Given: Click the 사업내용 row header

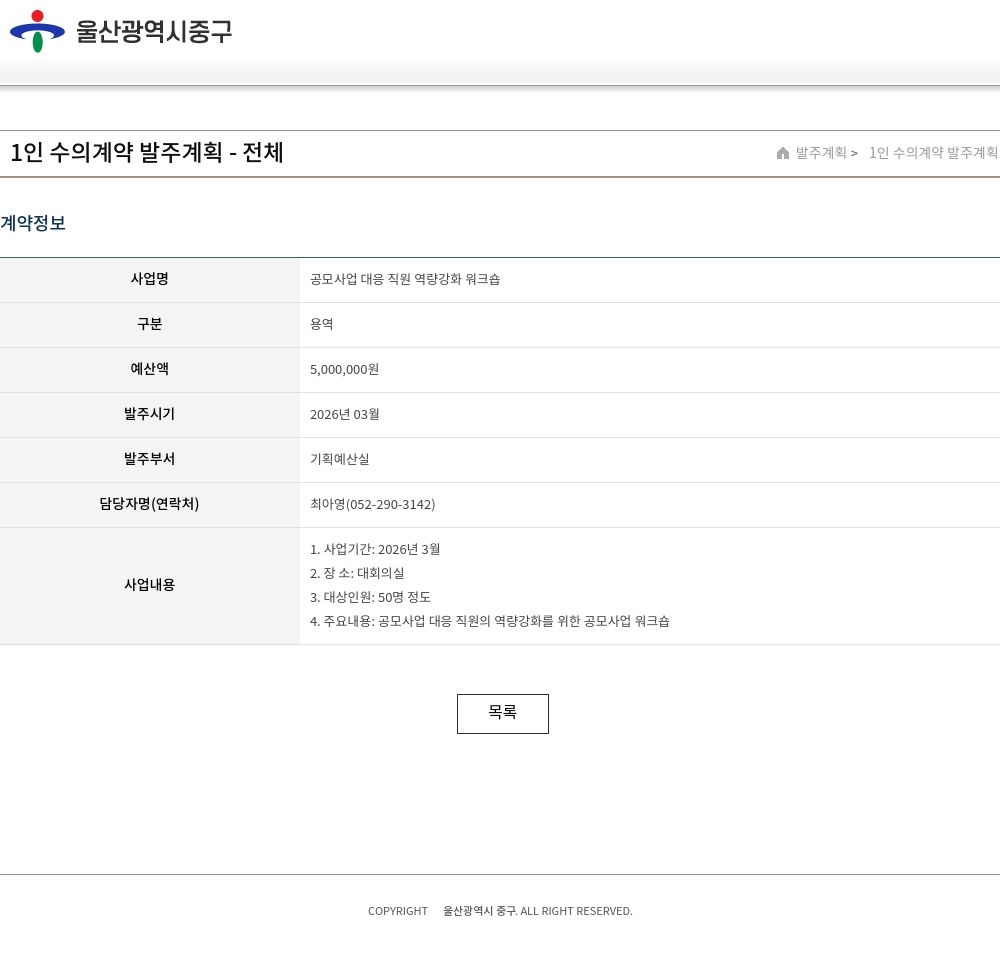Looking at the screenshot, I should click(x=150, y=585).
